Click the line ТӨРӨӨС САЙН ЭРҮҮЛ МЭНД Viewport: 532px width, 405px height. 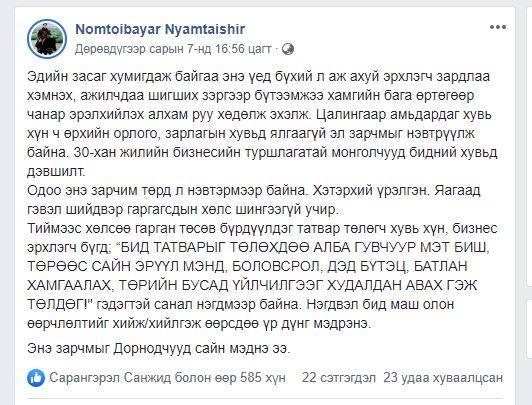[x=247, y=267]
